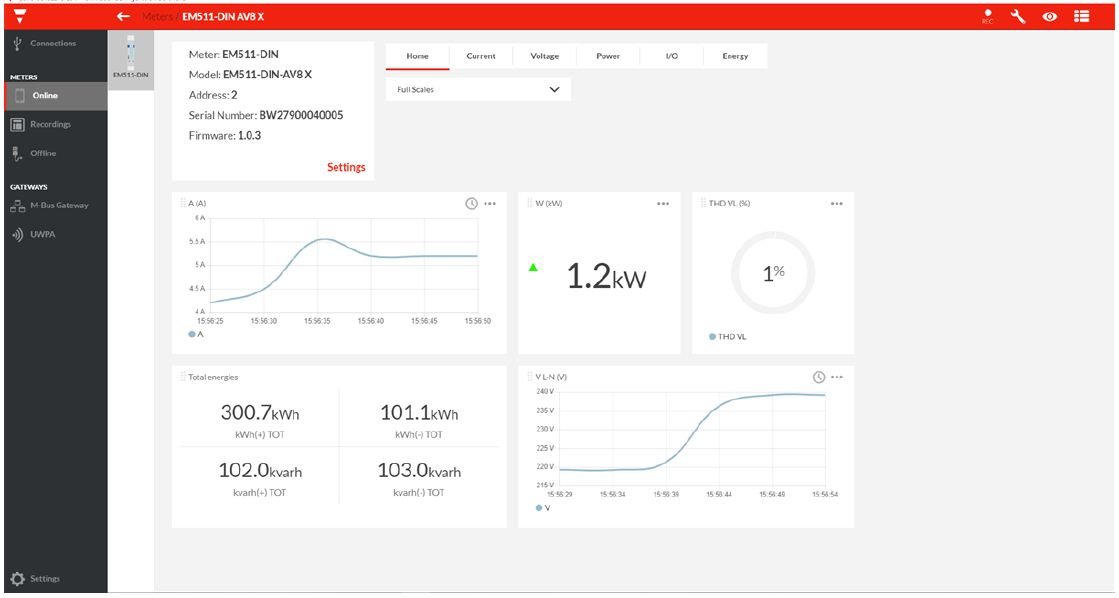Click the clock icon on A (A) chart

pyautogui.click(x=471, y=203)
